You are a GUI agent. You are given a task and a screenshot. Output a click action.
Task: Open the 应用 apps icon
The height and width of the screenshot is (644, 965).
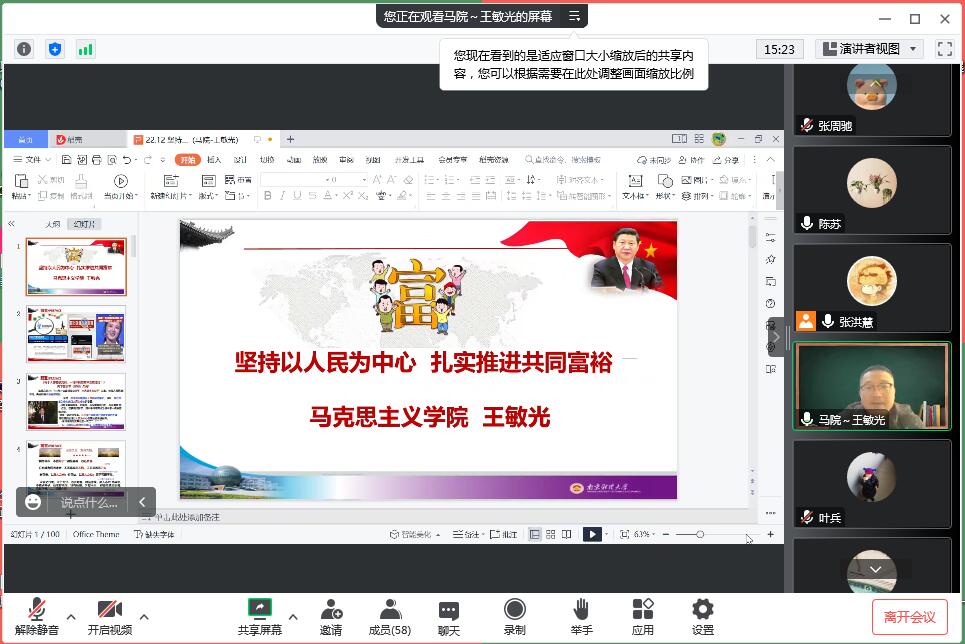tap(643, 616)
